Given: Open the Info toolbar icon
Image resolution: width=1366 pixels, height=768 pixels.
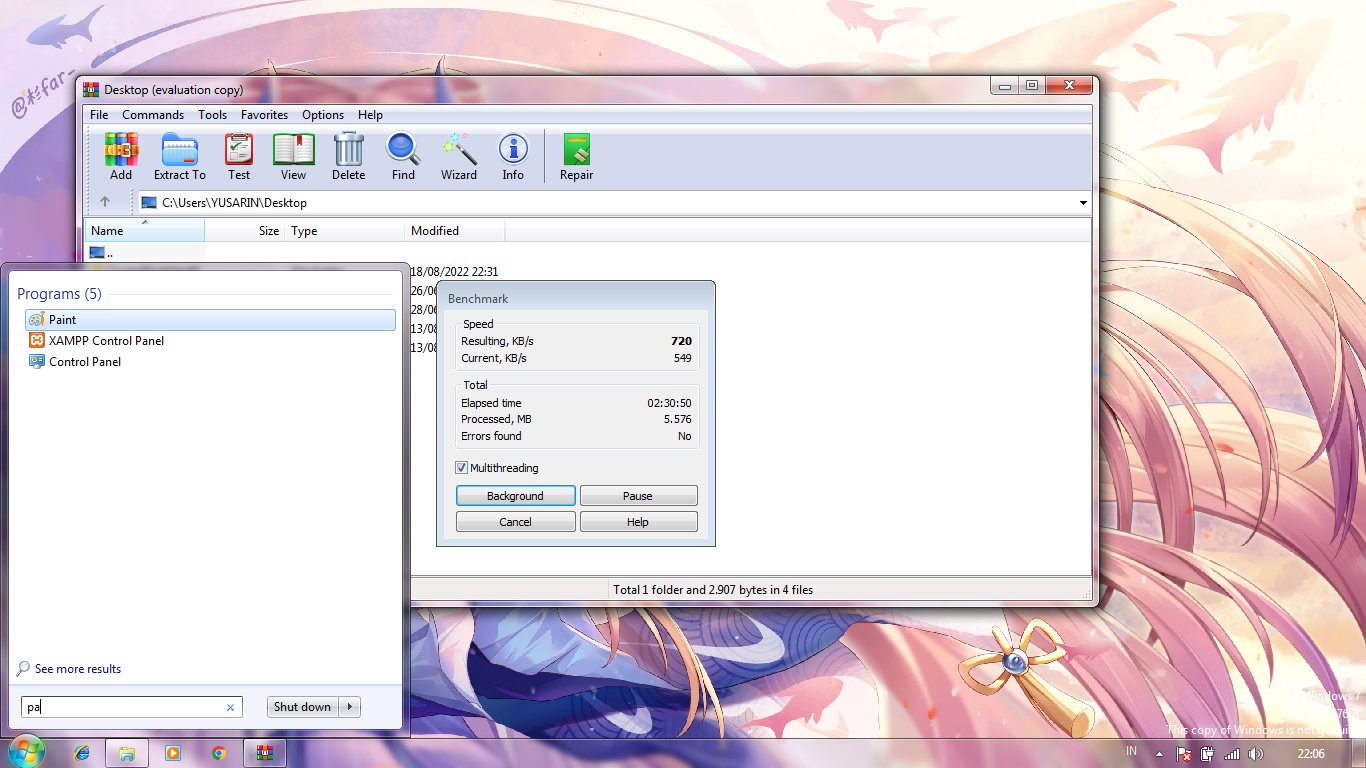Looking at the screenshot, I should coord(513,157).
